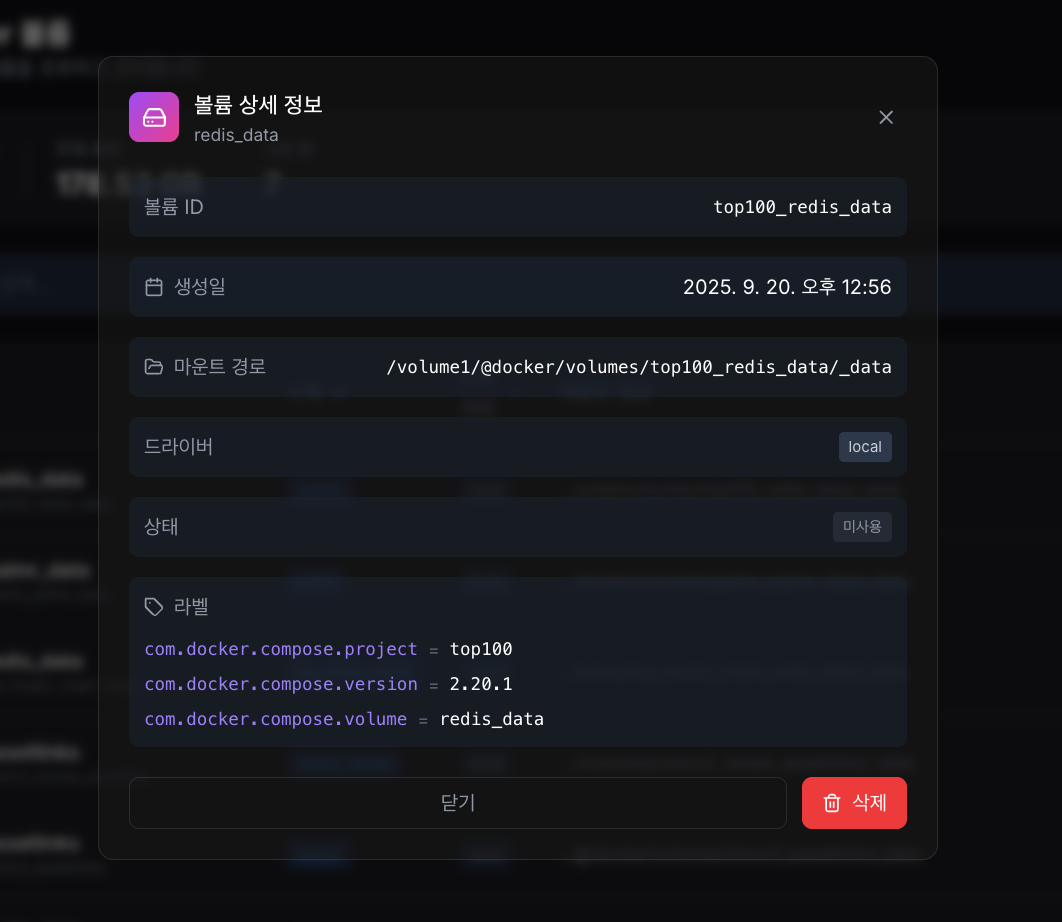Screen dimensions: 1062x922
Task: Click the '미사용' status badge
Action: coord(862,527)
